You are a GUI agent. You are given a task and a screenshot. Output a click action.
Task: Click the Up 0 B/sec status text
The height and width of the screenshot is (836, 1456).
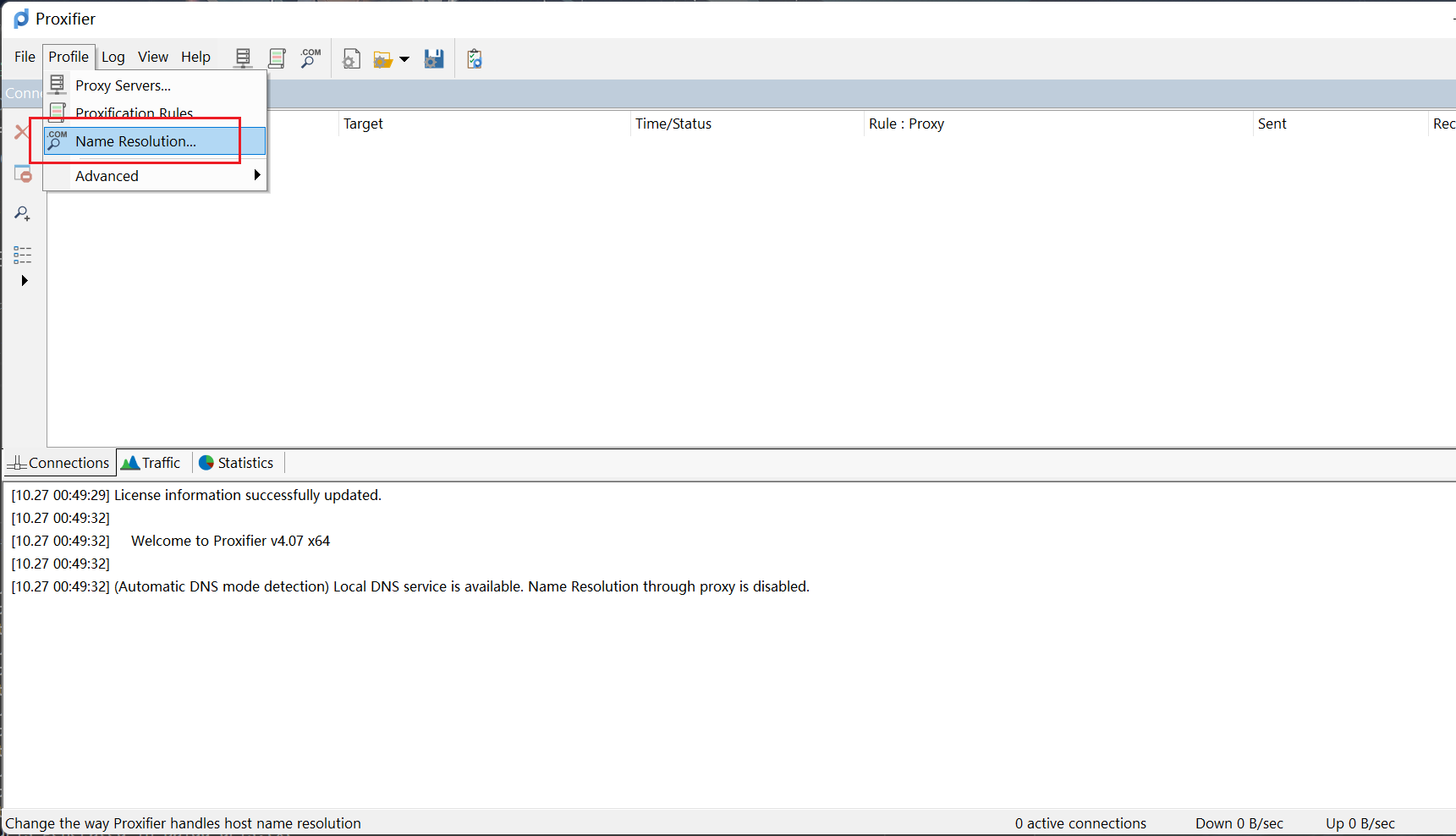1360,823
